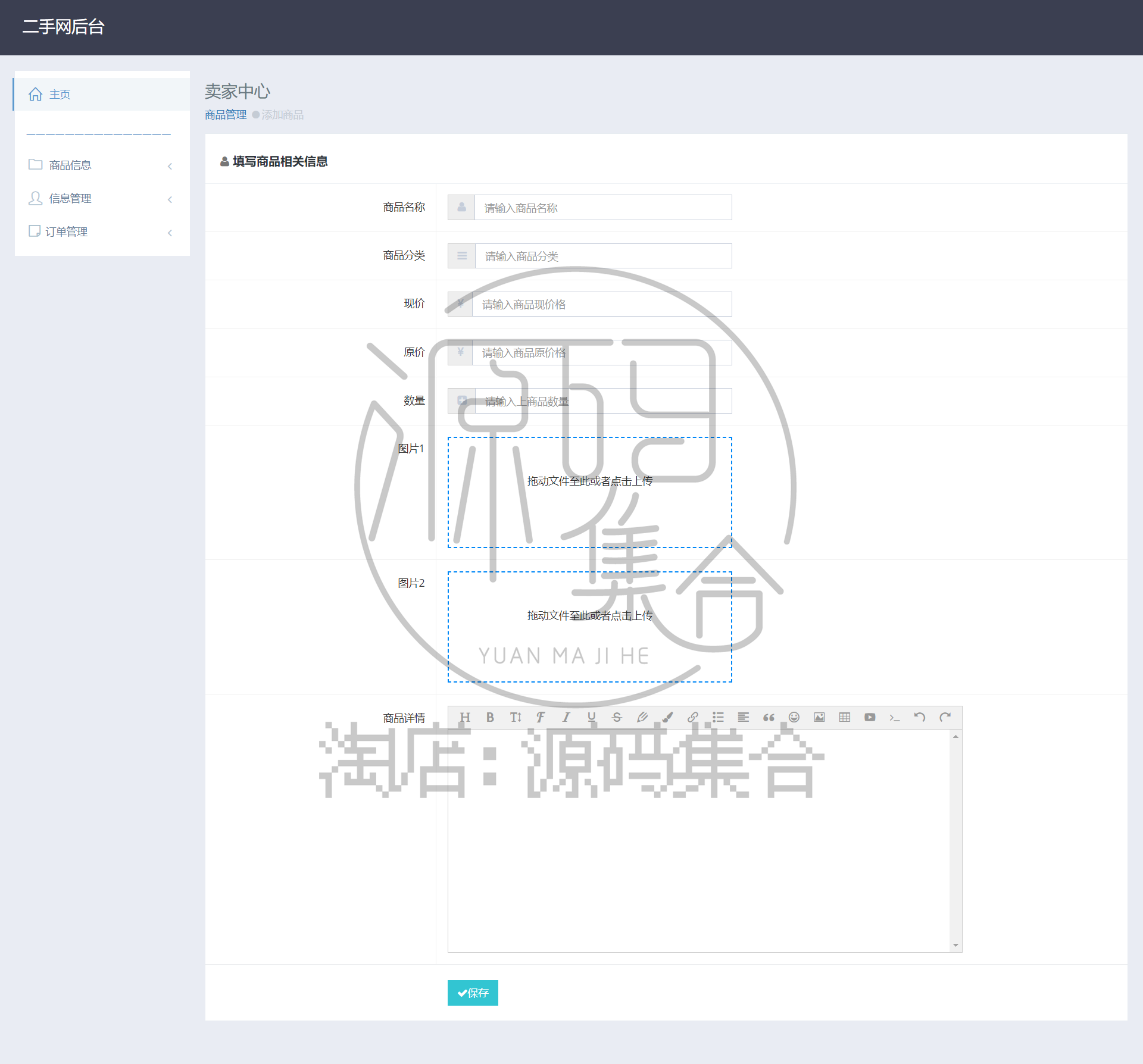Click the folder icon beside 商品信息
Viewport: 1143px width, 1064px height.
click(36, 164)
